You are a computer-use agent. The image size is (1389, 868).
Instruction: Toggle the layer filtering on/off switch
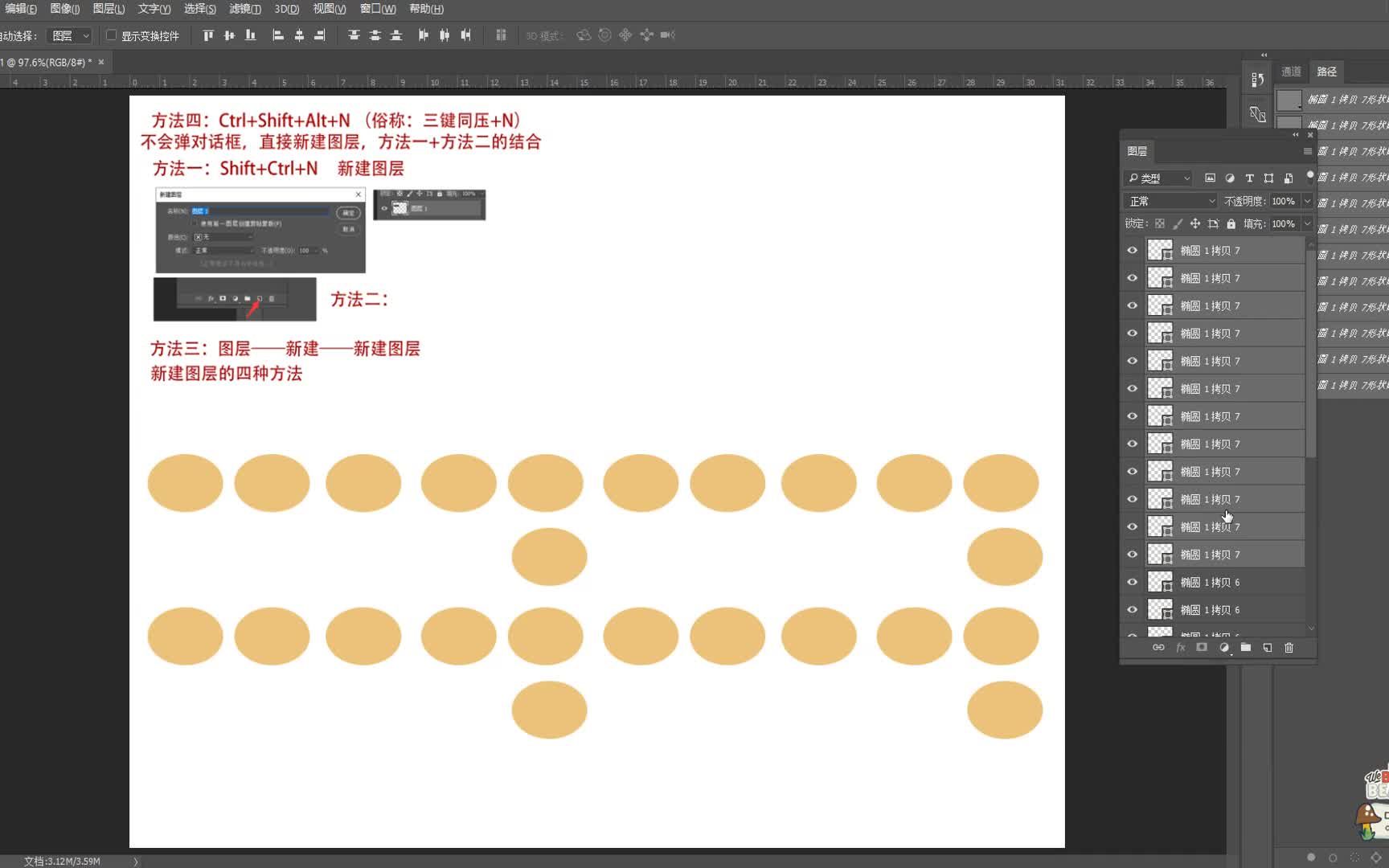coord(1309,176)
